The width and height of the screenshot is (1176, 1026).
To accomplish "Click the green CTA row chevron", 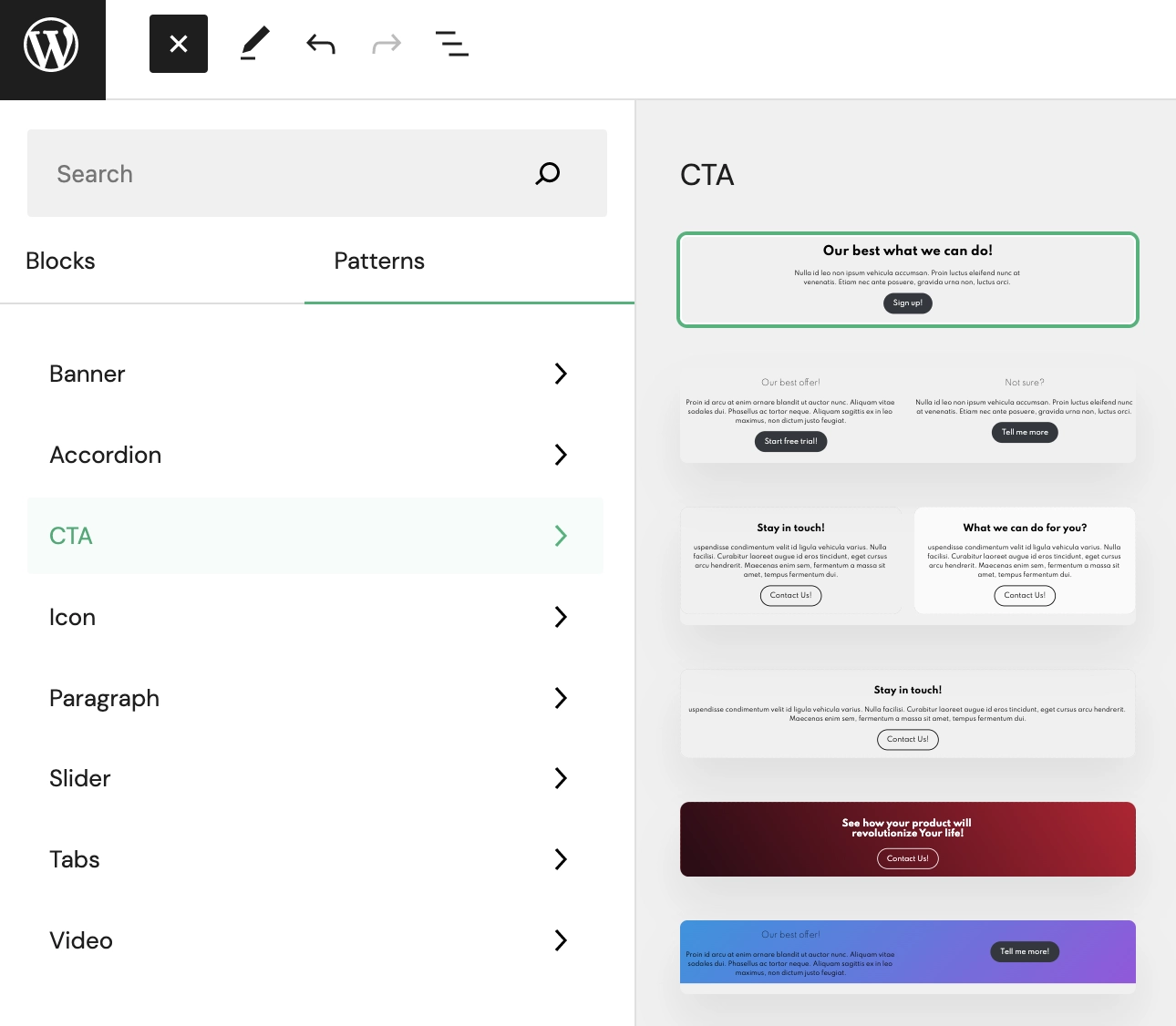I will tap(561, 536).
